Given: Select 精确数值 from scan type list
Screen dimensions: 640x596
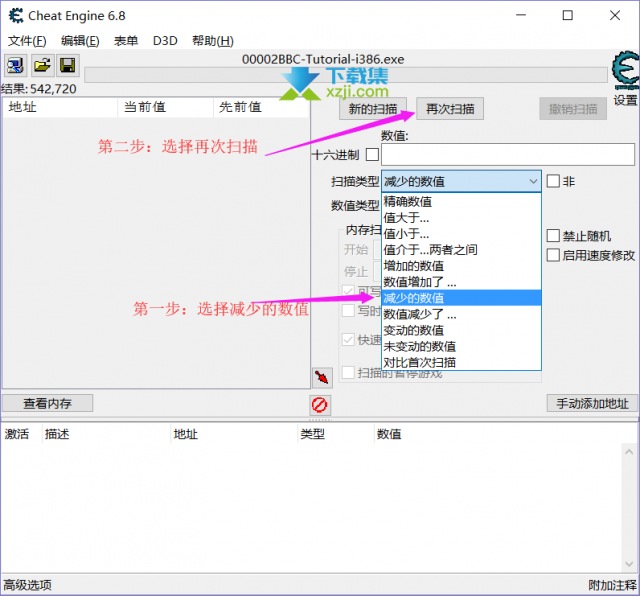Looking at the screenshot, I should point(461,201).
